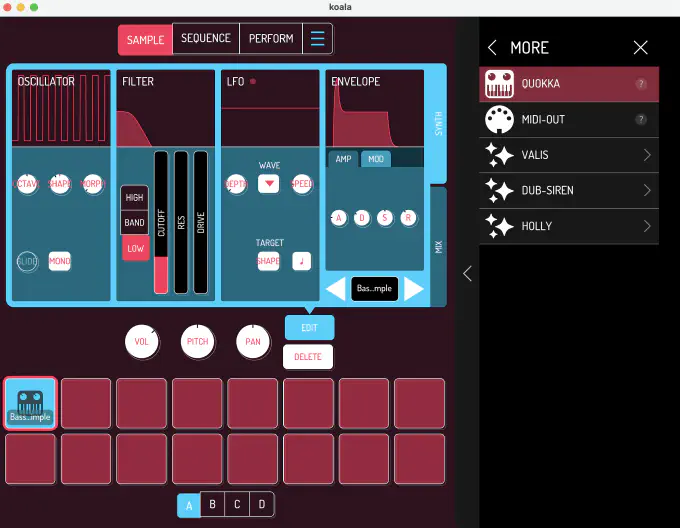Switch to the SAMPLE tab
Image resolution: width=680 pixels, height=528 pixels.
click(145, 40)
